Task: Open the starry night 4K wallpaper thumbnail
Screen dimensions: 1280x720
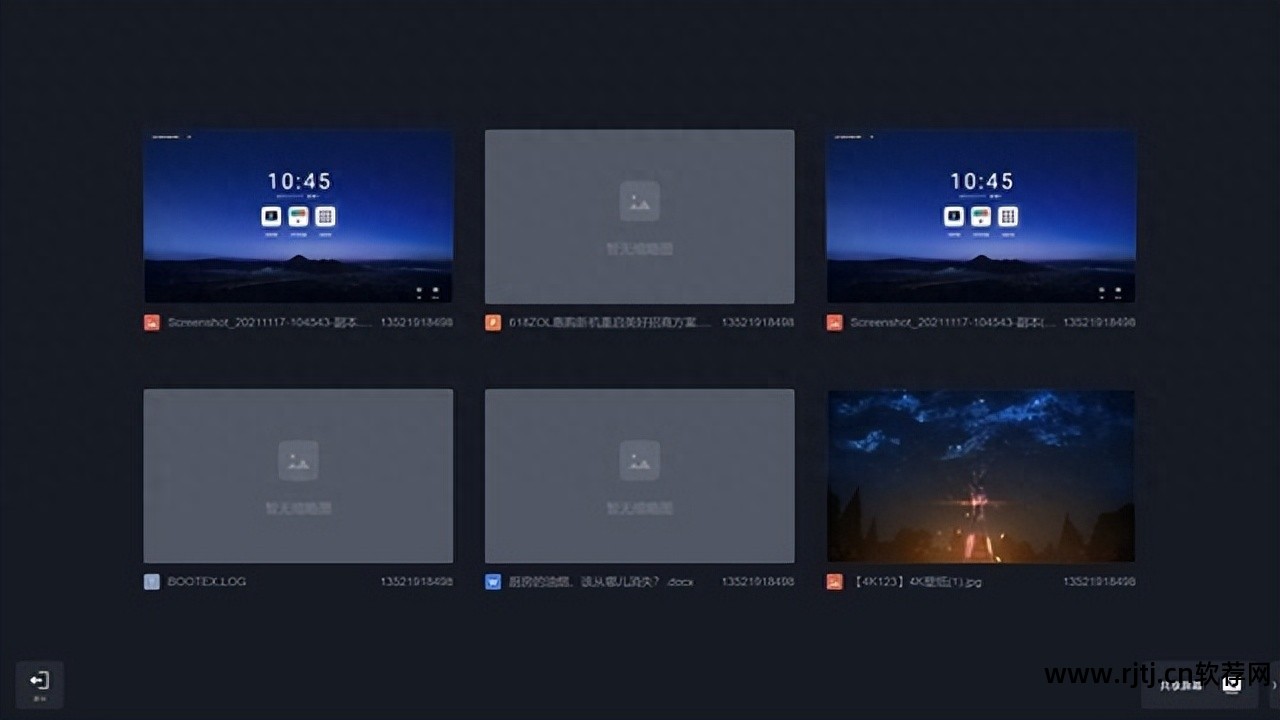Action: (981, 476)
